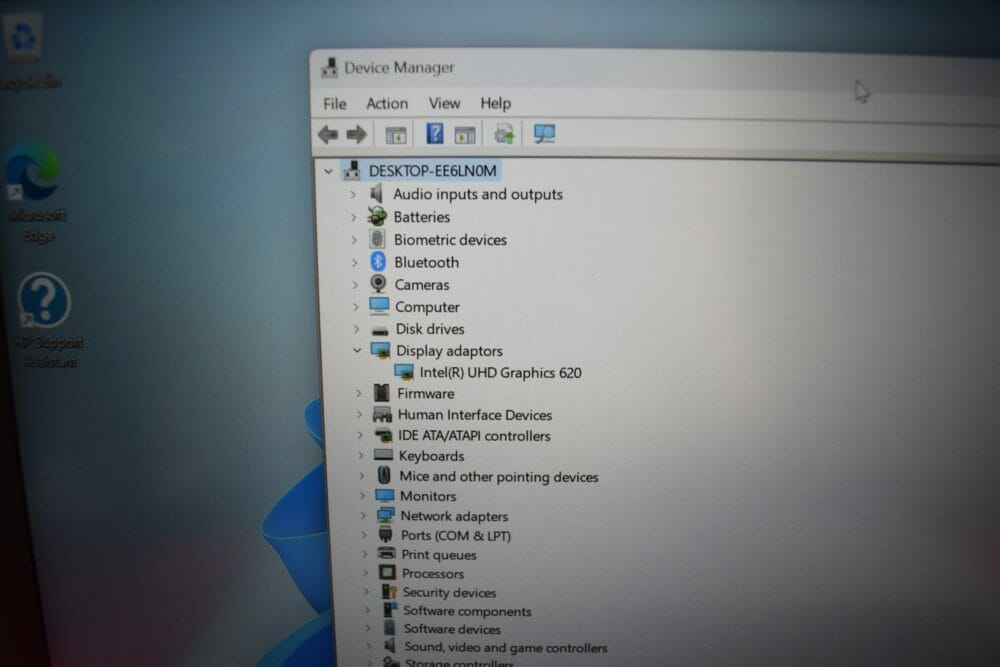
Task: Expand the Firmware node
Action: coord(359,393)
